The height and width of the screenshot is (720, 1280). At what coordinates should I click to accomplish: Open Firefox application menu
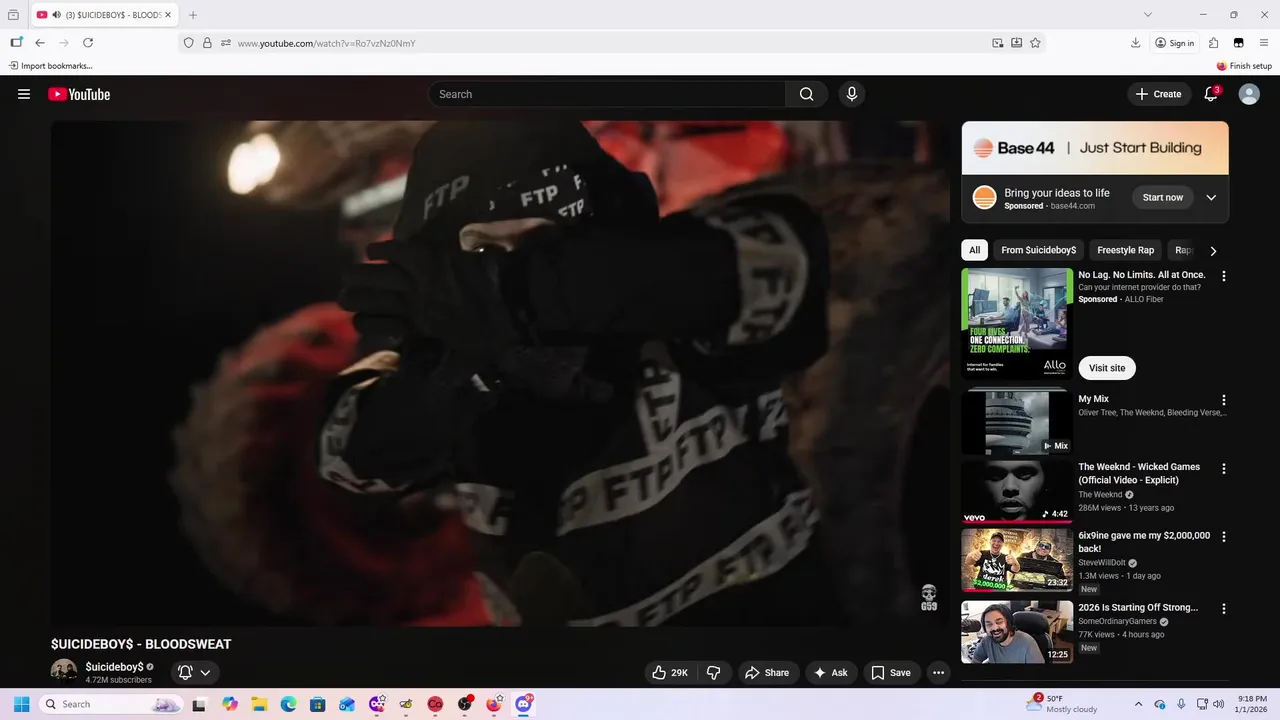(1263, 43)
